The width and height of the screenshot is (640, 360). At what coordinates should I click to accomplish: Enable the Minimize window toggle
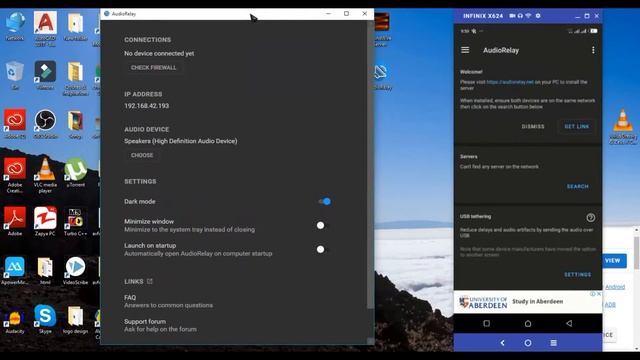[322, 225]
